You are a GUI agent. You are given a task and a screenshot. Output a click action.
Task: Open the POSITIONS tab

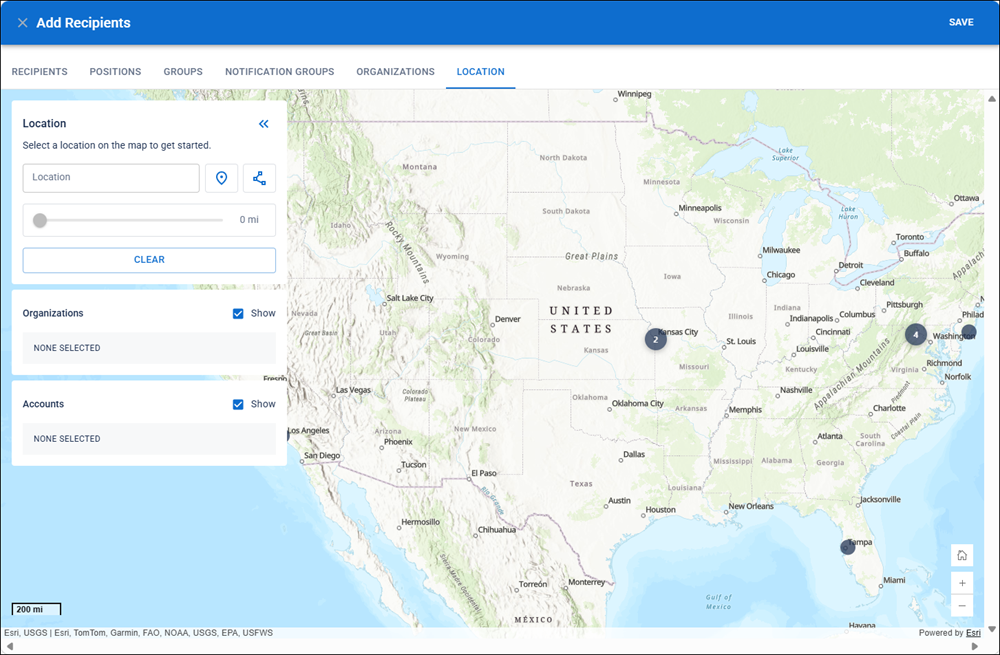[115, 71]
